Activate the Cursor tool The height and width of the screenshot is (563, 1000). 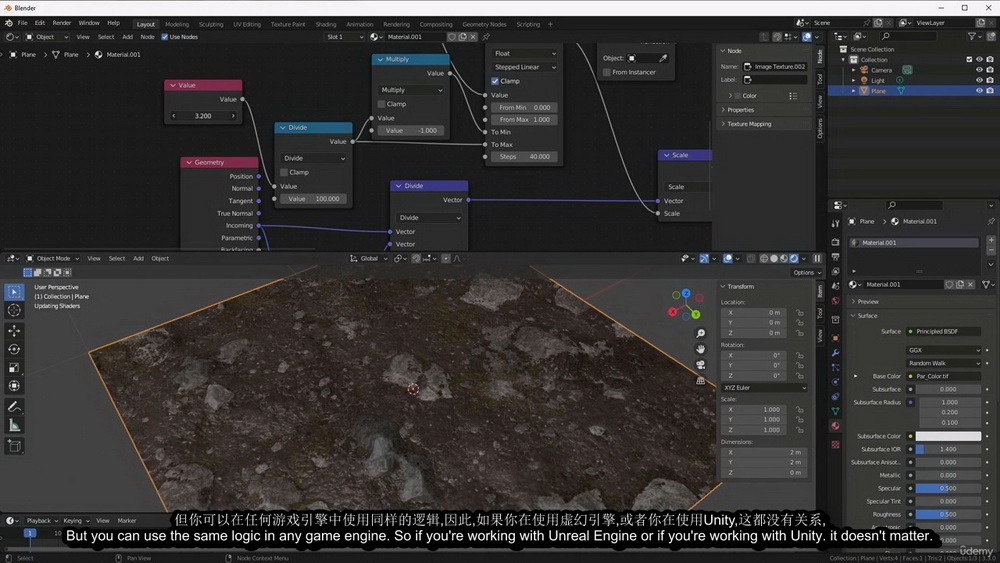(x=14, y=311)
